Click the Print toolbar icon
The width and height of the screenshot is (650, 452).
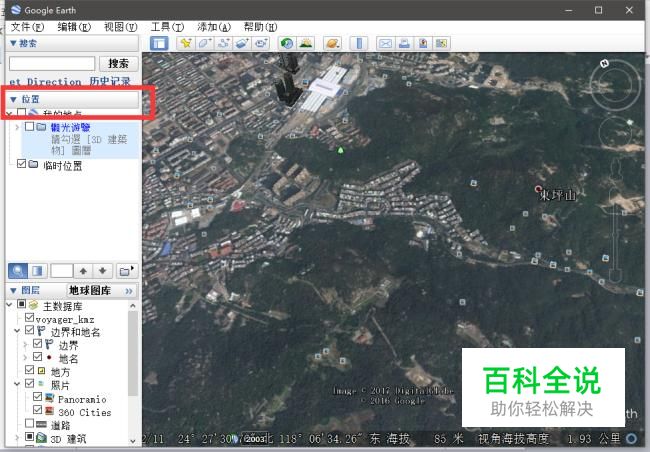[x=404, y=43]
